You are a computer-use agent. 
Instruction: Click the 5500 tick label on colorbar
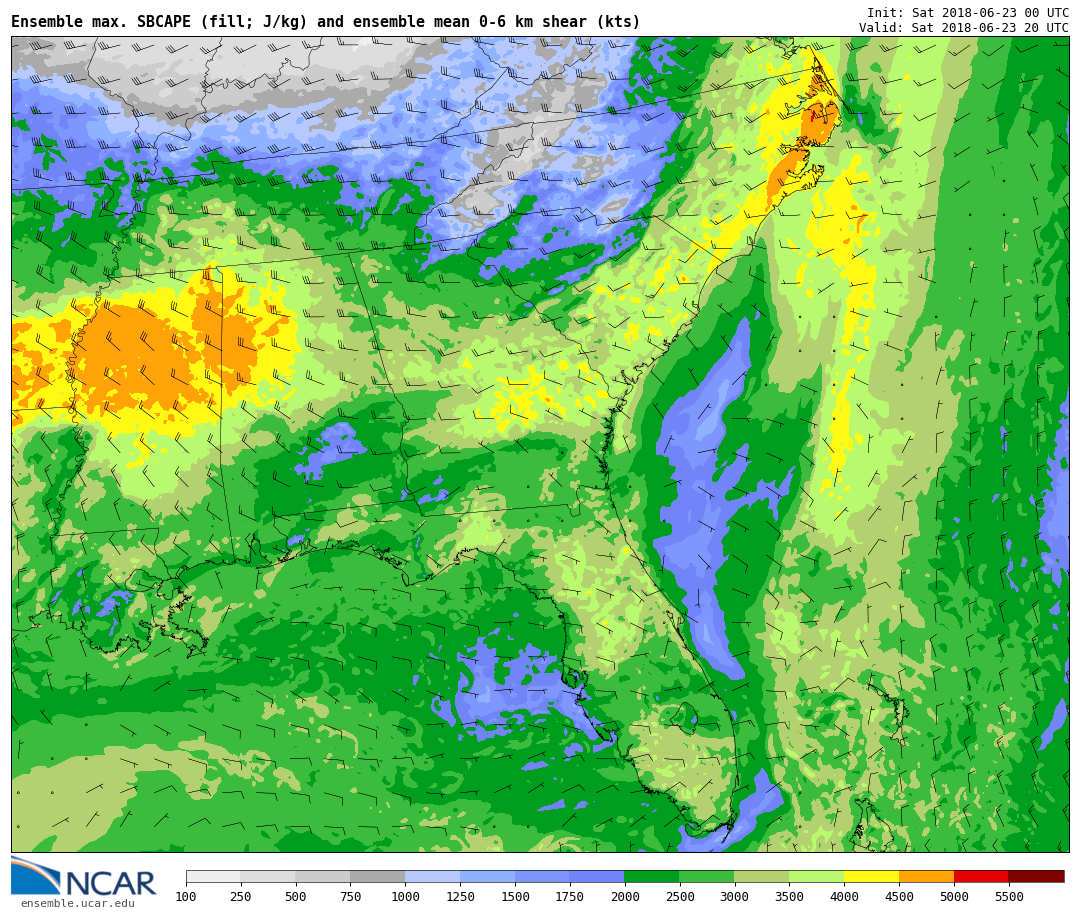pyautogui.click(x=1008, y=898)
